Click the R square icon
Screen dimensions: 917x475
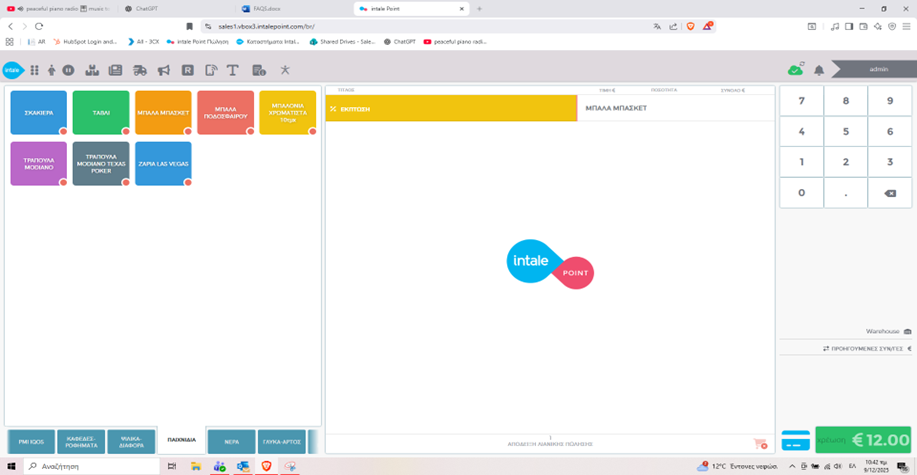pos(188,70)
